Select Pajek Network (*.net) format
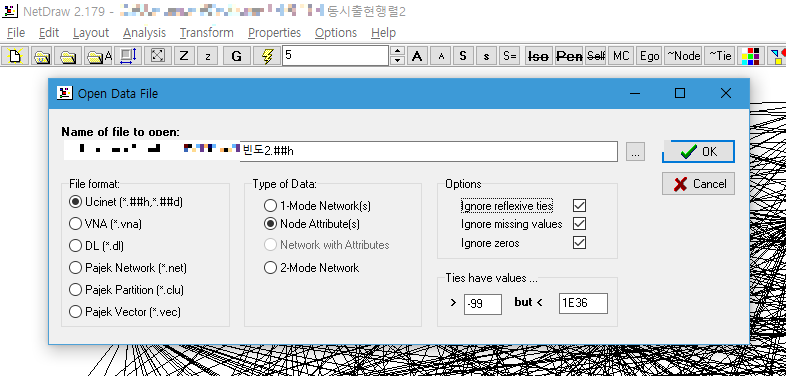The width and height of the screenshot is (786, 376). point(128,268)
